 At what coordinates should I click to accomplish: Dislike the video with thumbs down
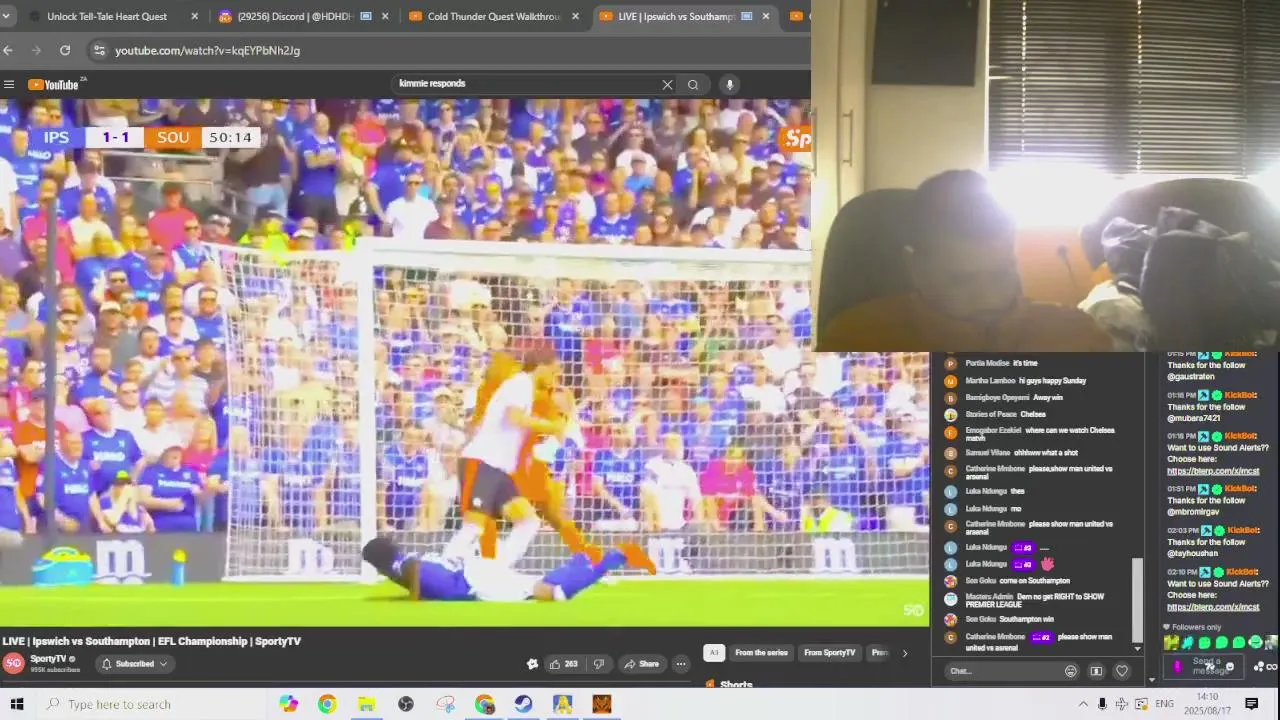coord(599,664)
